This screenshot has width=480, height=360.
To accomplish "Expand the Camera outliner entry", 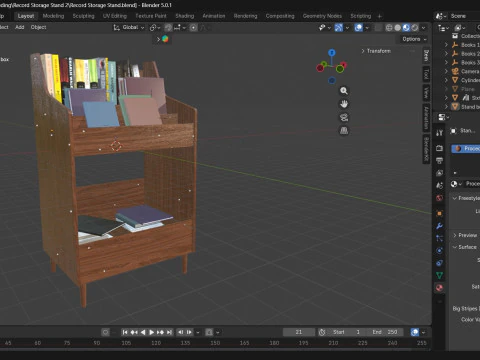I will click(x=446, y=71).
